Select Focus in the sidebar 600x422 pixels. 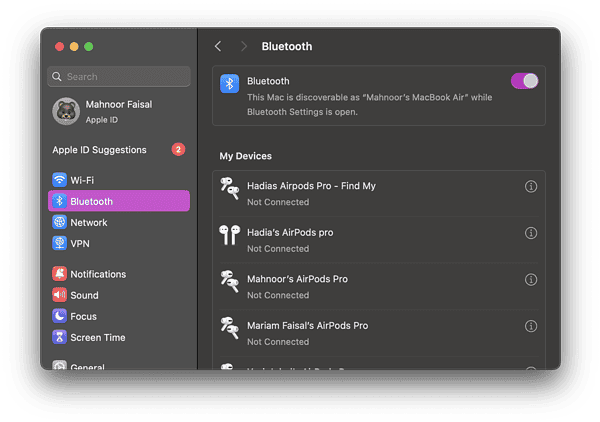pyautogui.click(x=83, y=316)
